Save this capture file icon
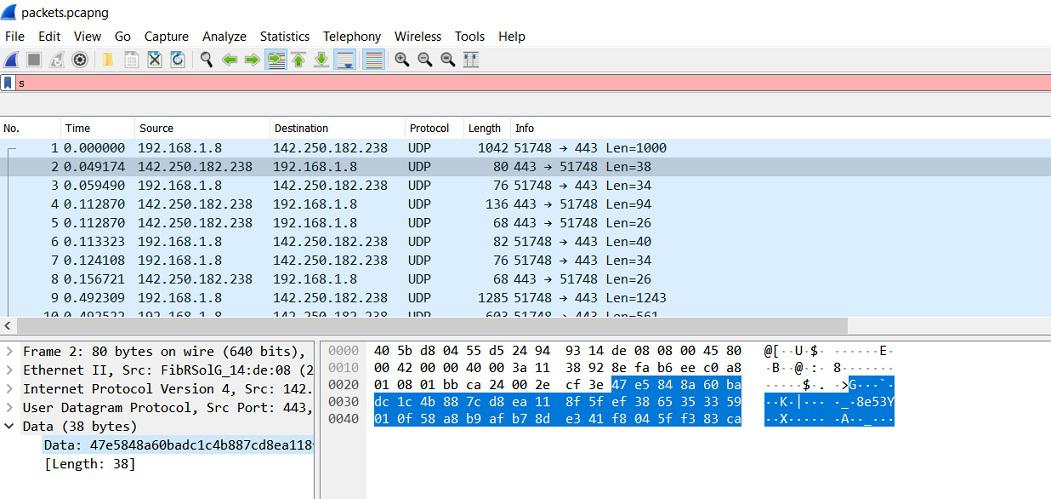1051x499 pixels. [132, 60]
